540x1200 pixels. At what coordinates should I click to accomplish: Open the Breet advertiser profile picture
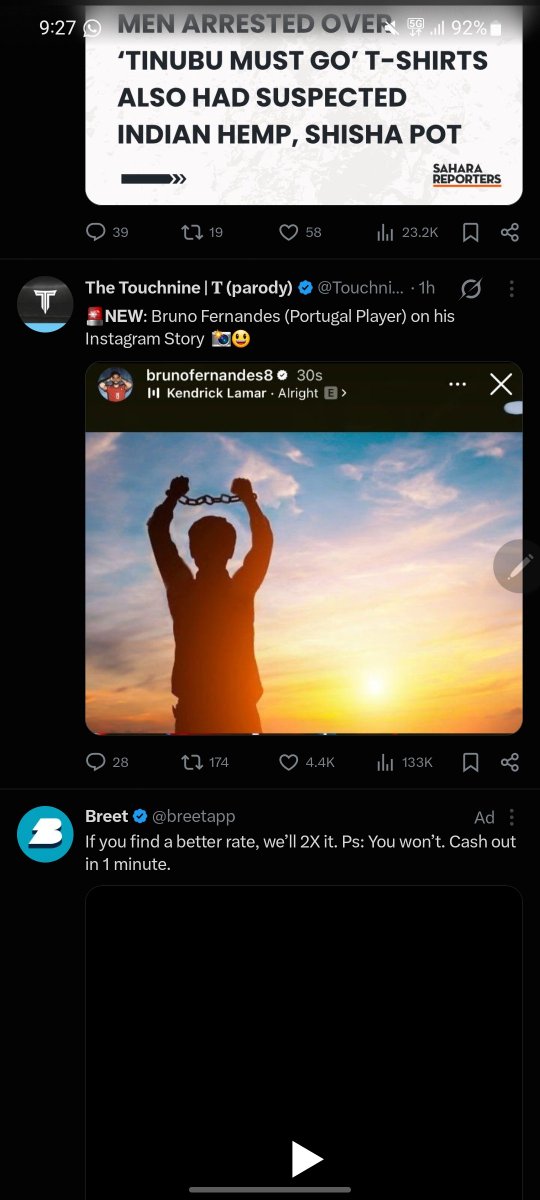46,834
